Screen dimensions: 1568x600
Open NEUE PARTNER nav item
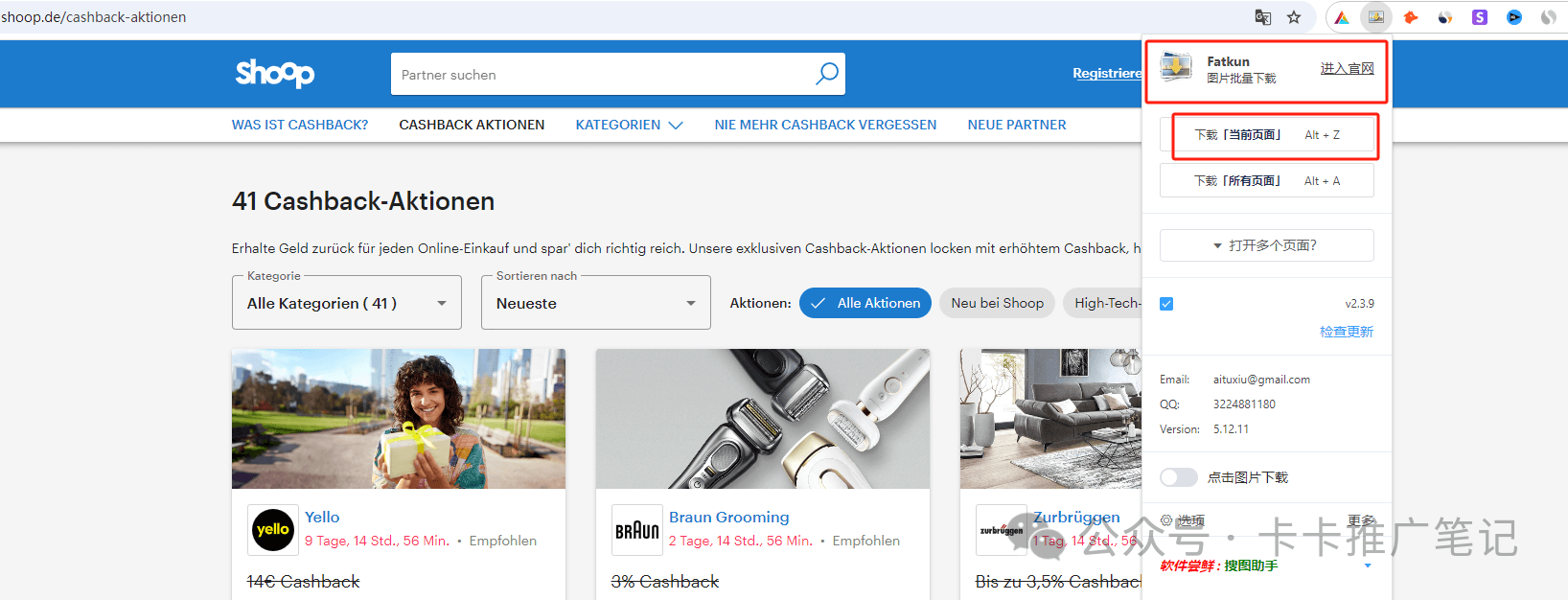(1017, 125)
